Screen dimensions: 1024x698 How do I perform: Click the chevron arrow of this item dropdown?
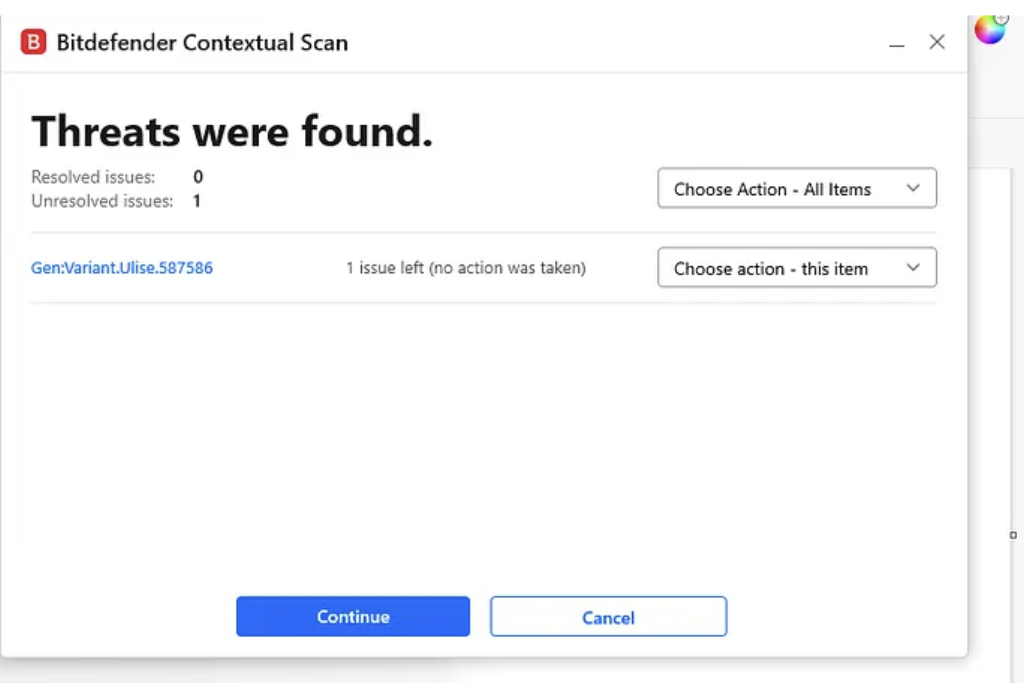pyautogui.click(x=912, y=268)
